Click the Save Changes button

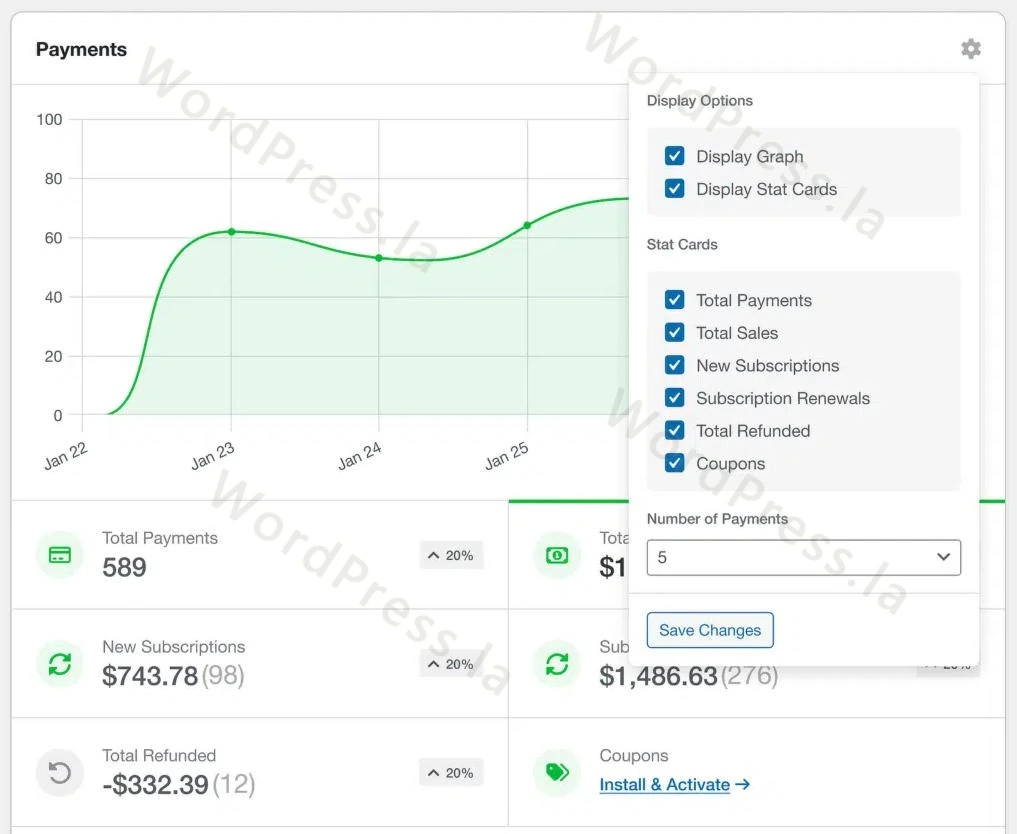coord(710,630)
